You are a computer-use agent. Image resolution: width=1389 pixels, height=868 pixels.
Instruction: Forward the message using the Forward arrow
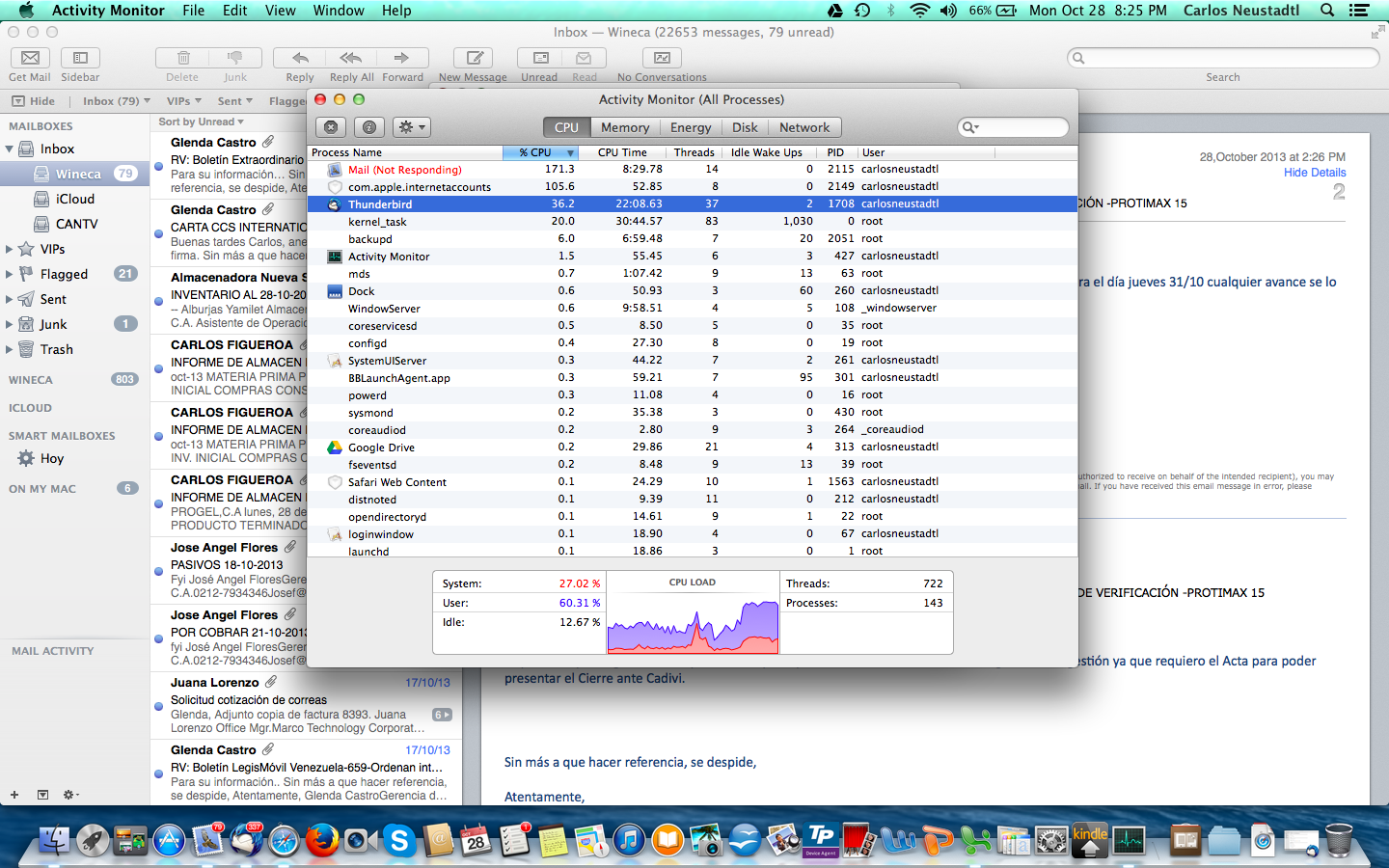tap(402, 58)
